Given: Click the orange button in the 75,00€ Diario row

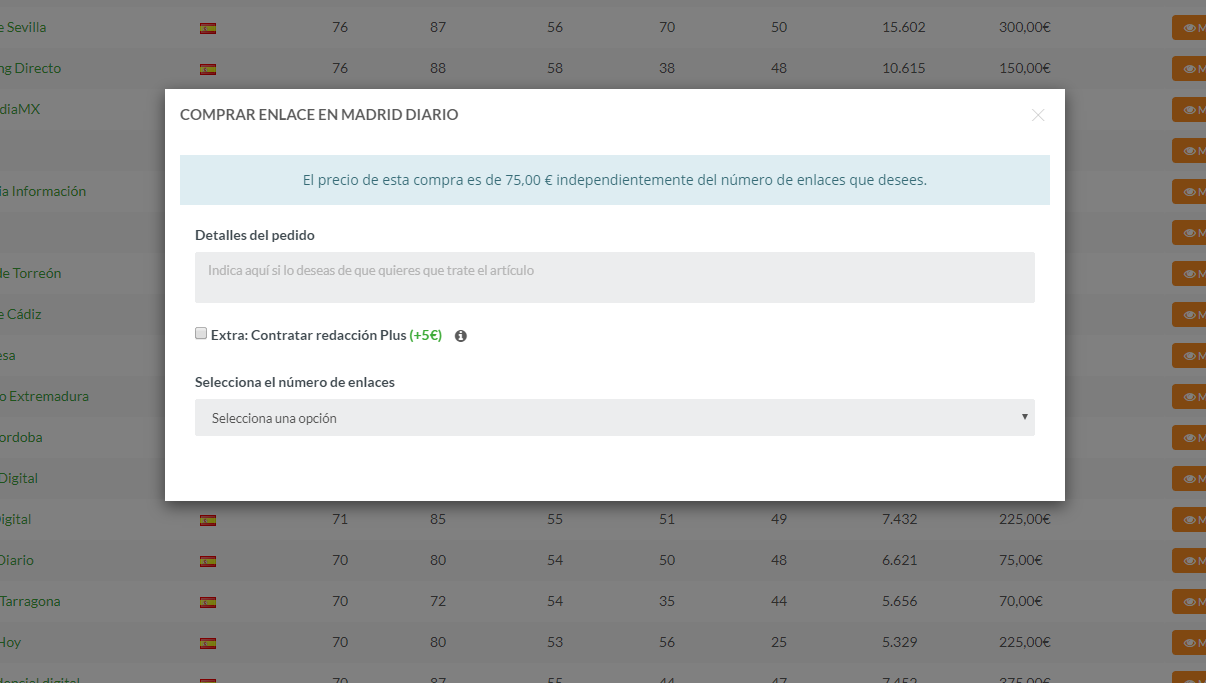Looking at the screenshot, I should point(1190,561).
